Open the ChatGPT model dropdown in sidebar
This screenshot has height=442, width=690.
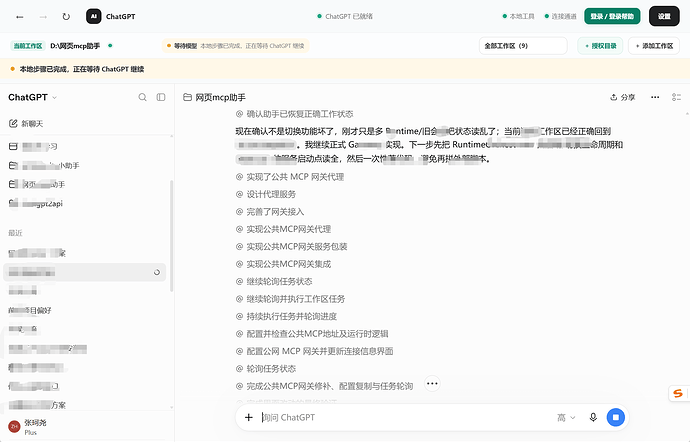pyautogui.click(x=33, y=97)
